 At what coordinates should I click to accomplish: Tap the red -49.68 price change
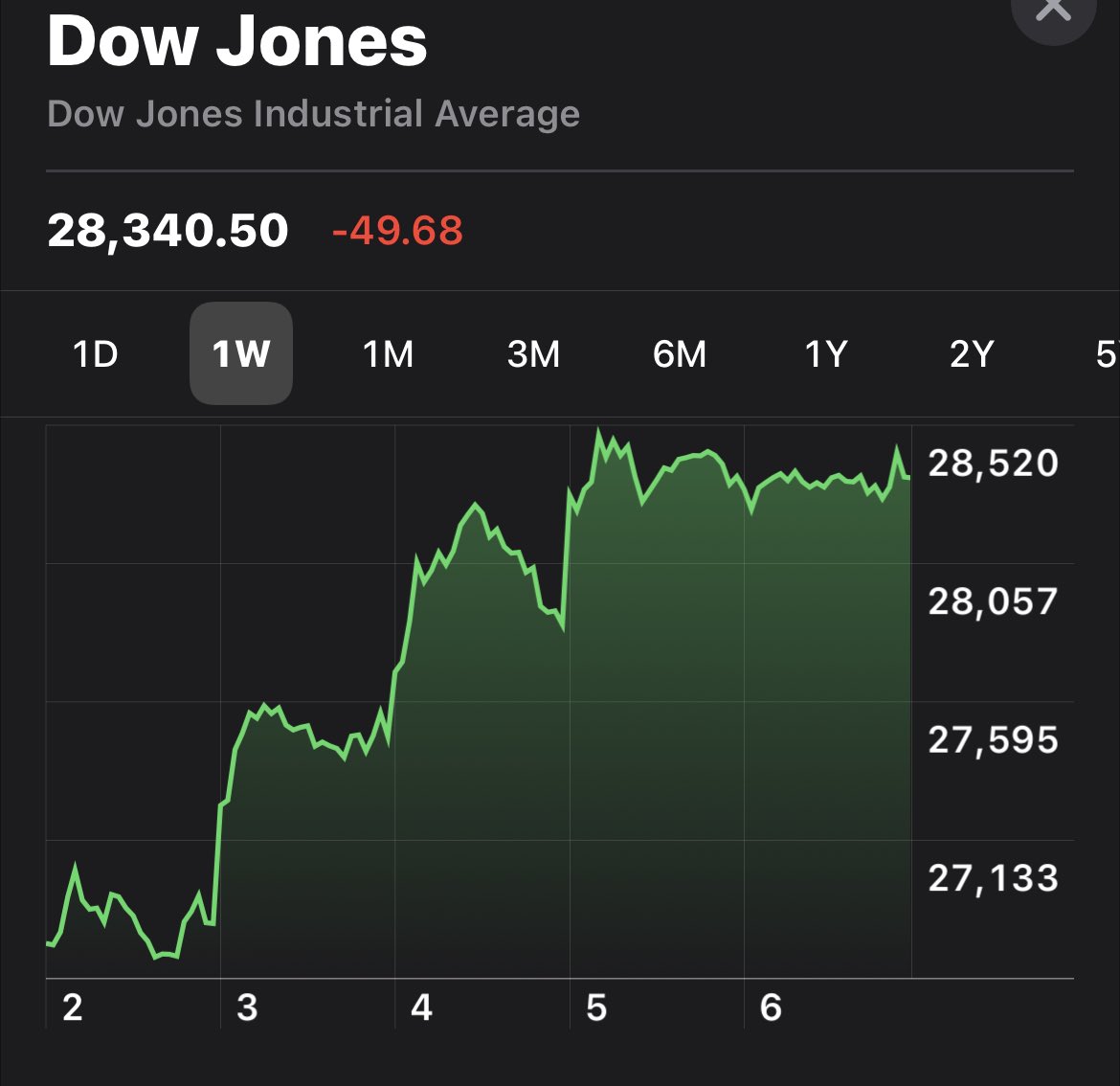397,231
